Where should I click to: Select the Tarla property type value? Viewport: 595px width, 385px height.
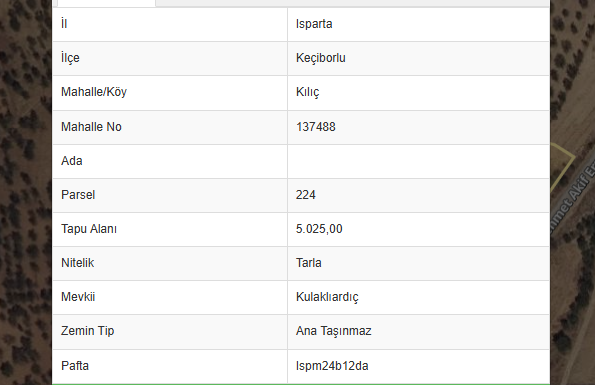coord(309,263)
